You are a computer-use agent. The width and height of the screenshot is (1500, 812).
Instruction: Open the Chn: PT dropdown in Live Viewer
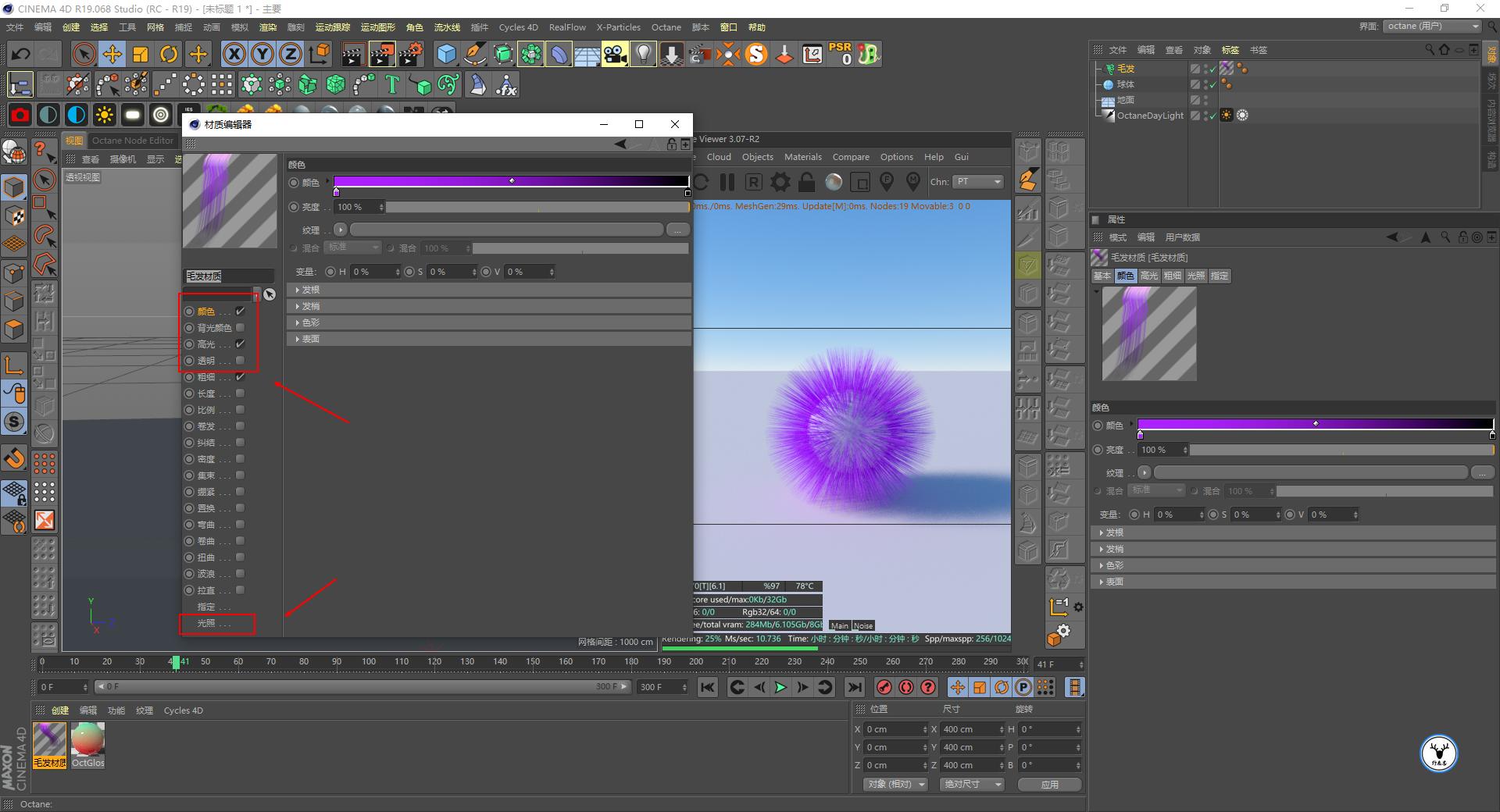click(977, 182)
